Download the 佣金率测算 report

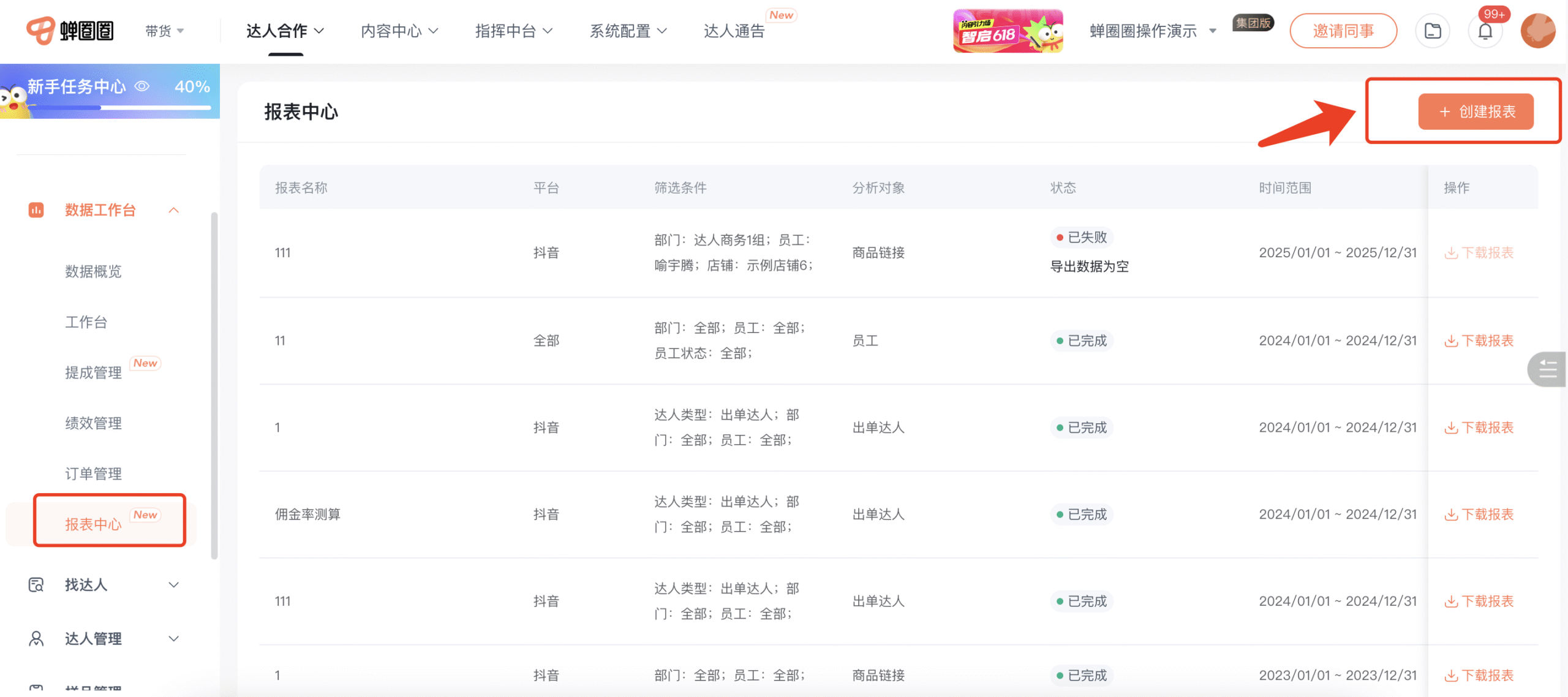pos(1479,514)
